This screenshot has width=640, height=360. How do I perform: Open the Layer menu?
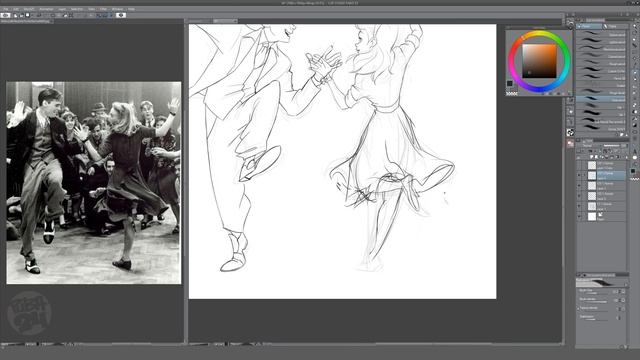tap(62, 9)
